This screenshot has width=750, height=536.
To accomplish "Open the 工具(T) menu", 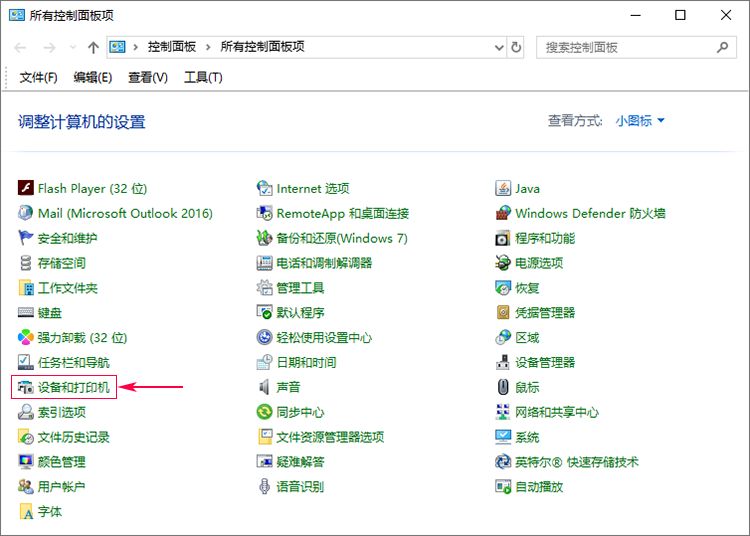I will click(x=203, y=77).
